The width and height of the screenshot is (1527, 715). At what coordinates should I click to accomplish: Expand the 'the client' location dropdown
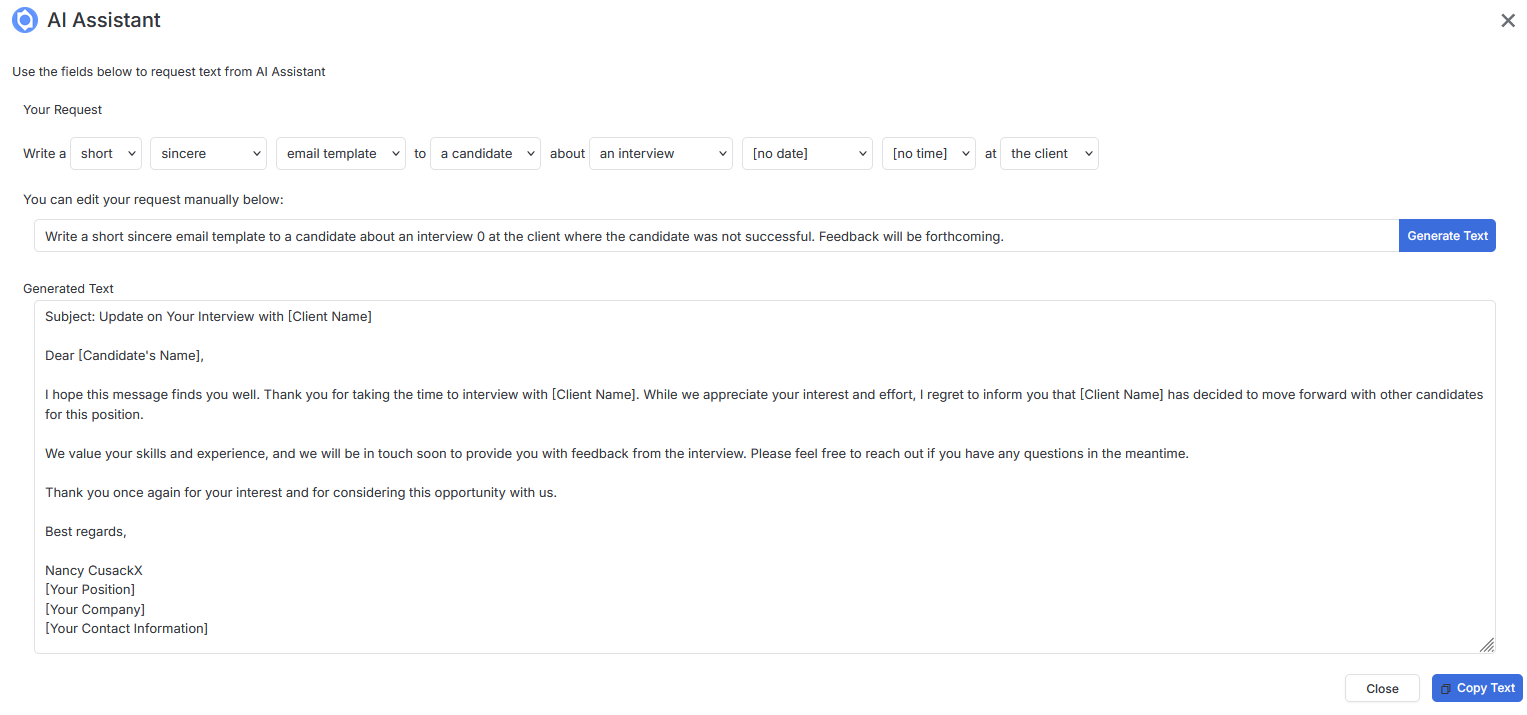point(1049,154)
